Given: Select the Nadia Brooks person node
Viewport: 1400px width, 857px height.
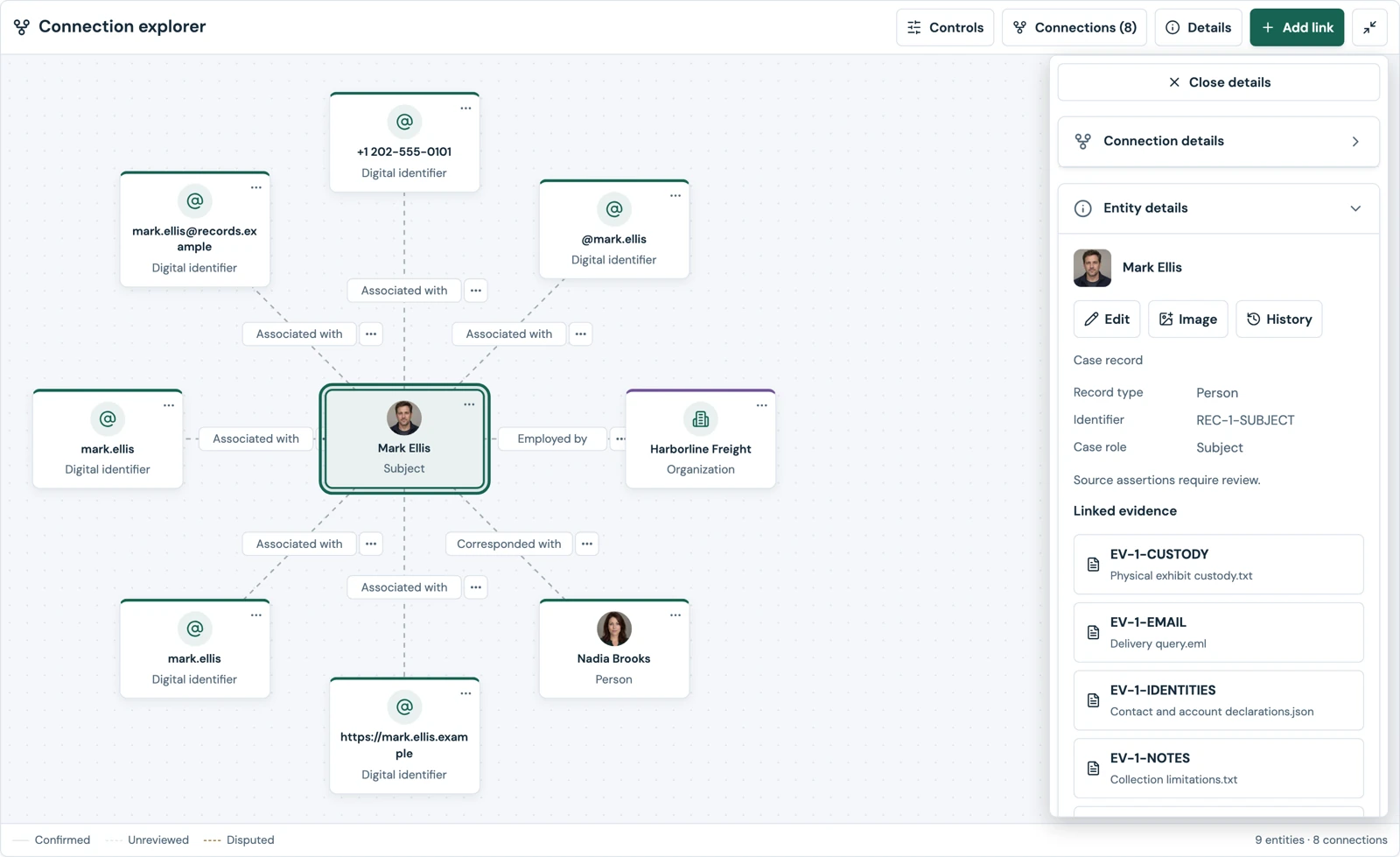Looking at the screenshot, I should click(614, 649).
